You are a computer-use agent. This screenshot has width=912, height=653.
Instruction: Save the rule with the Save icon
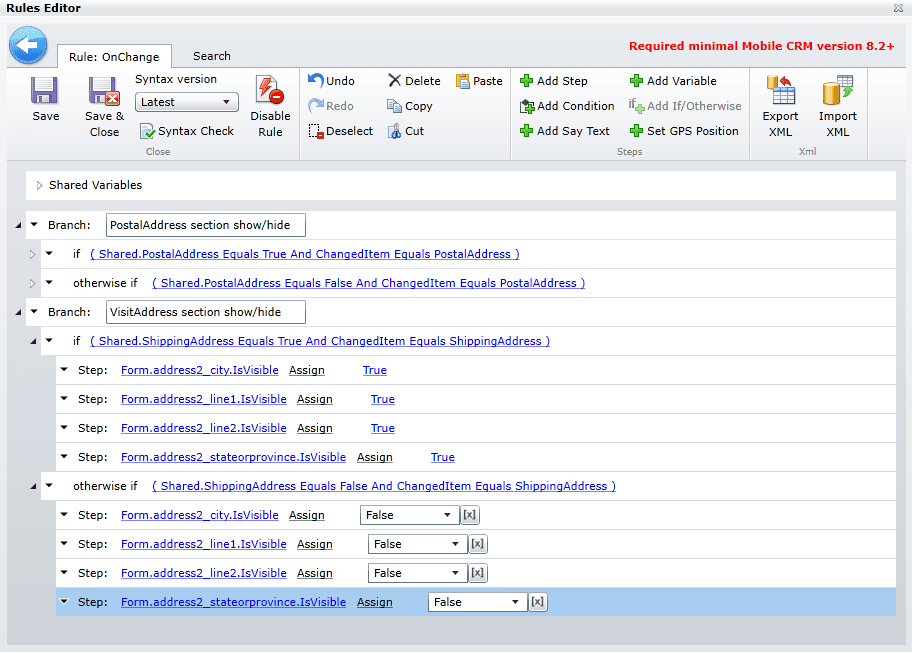(x=45, y=91)
